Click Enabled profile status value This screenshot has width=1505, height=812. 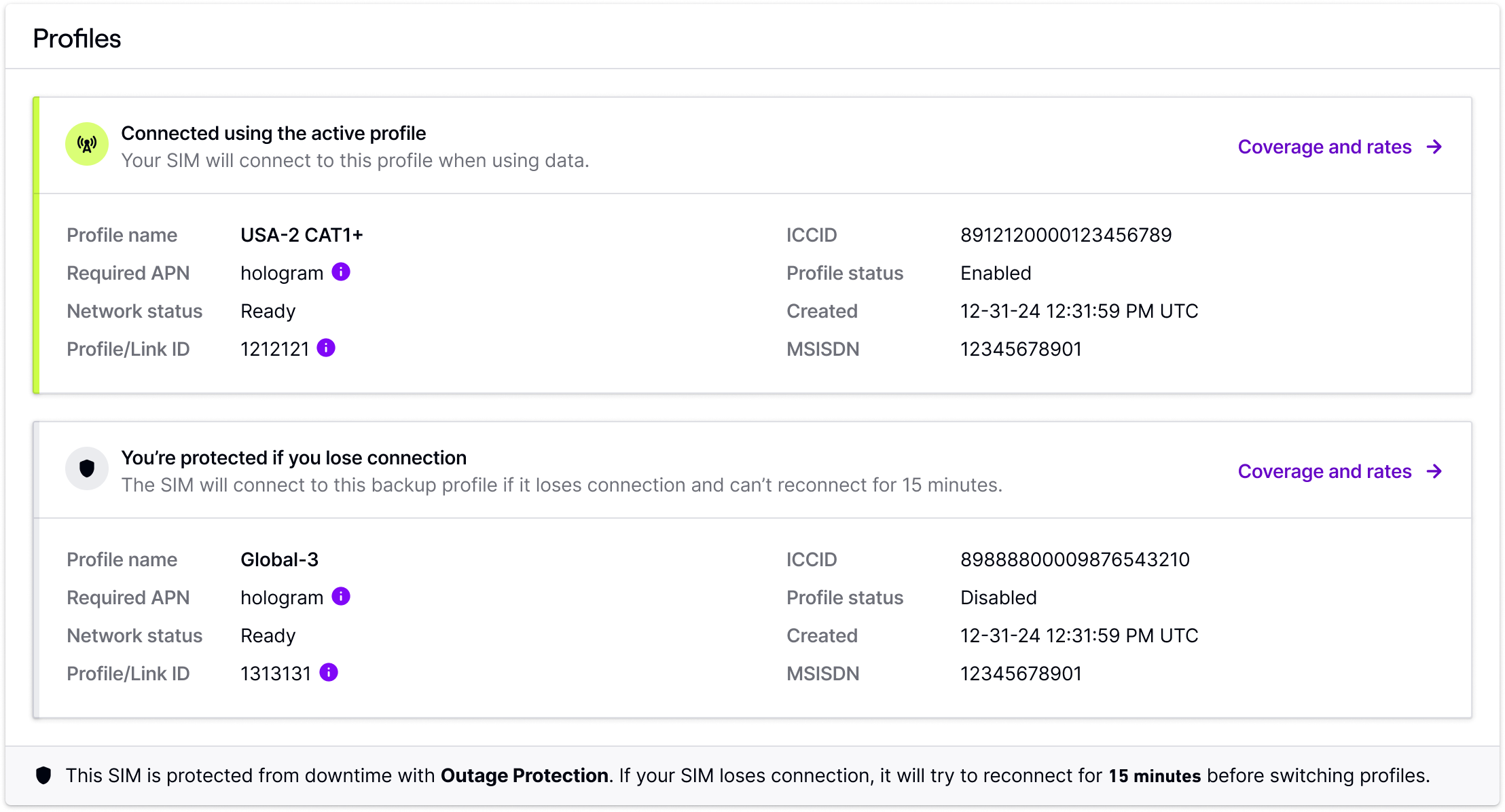coord(996,273)
